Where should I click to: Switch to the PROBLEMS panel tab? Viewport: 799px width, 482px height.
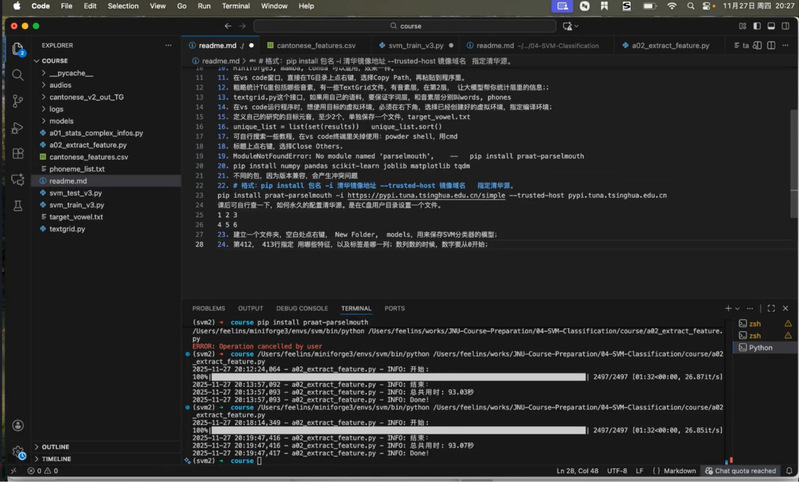[208, 308]
